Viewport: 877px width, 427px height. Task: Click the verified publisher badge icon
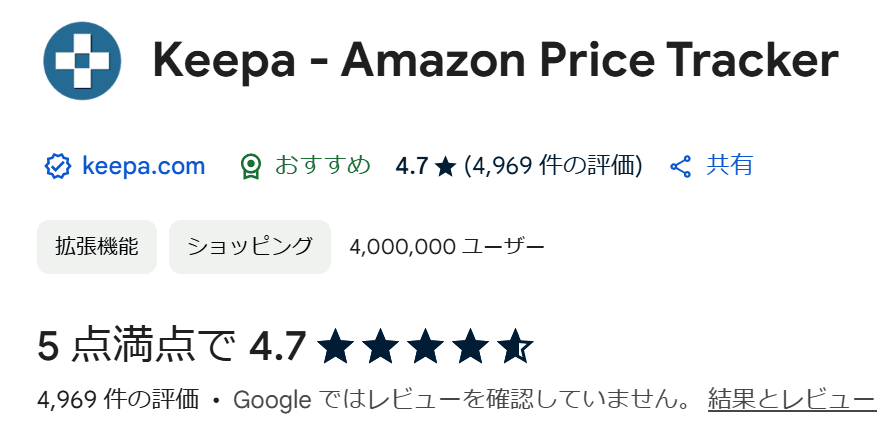56,166
